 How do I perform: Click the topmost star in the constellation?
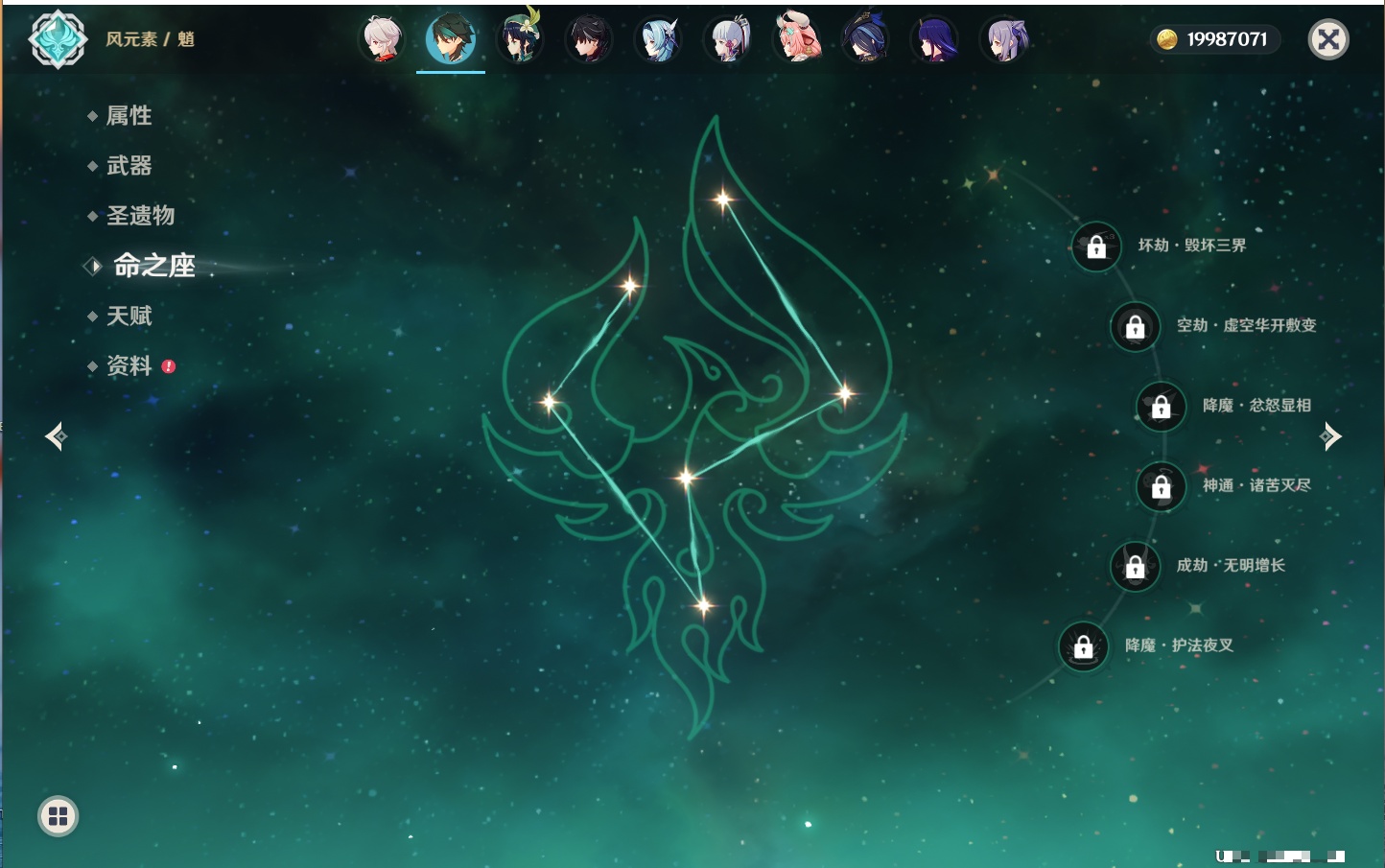click(x=723, y=199)
